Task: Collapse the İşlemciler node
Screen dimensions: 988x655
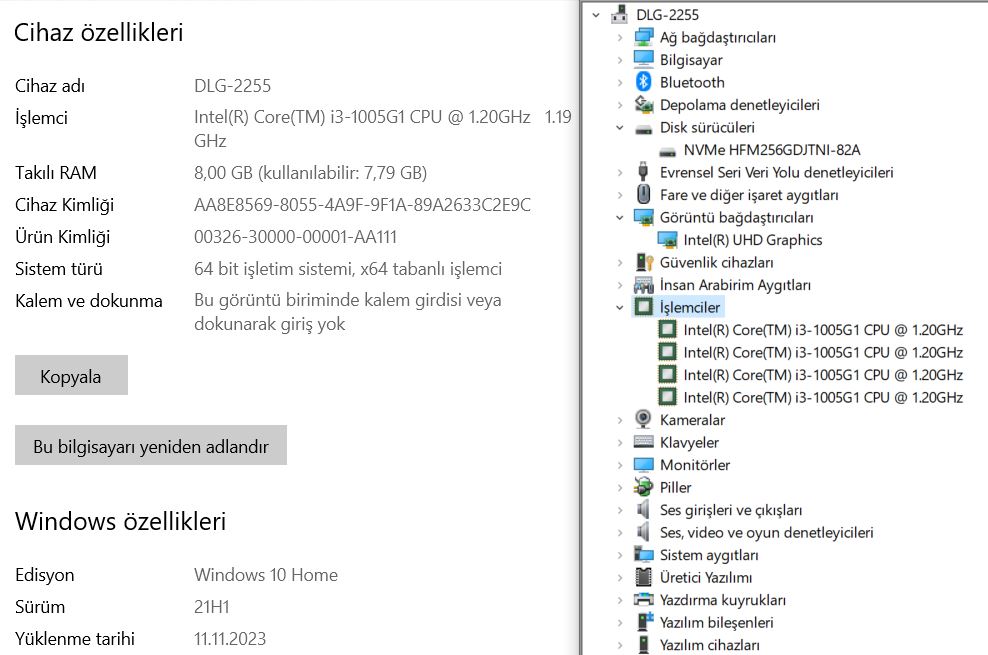Action: [620, 307]
